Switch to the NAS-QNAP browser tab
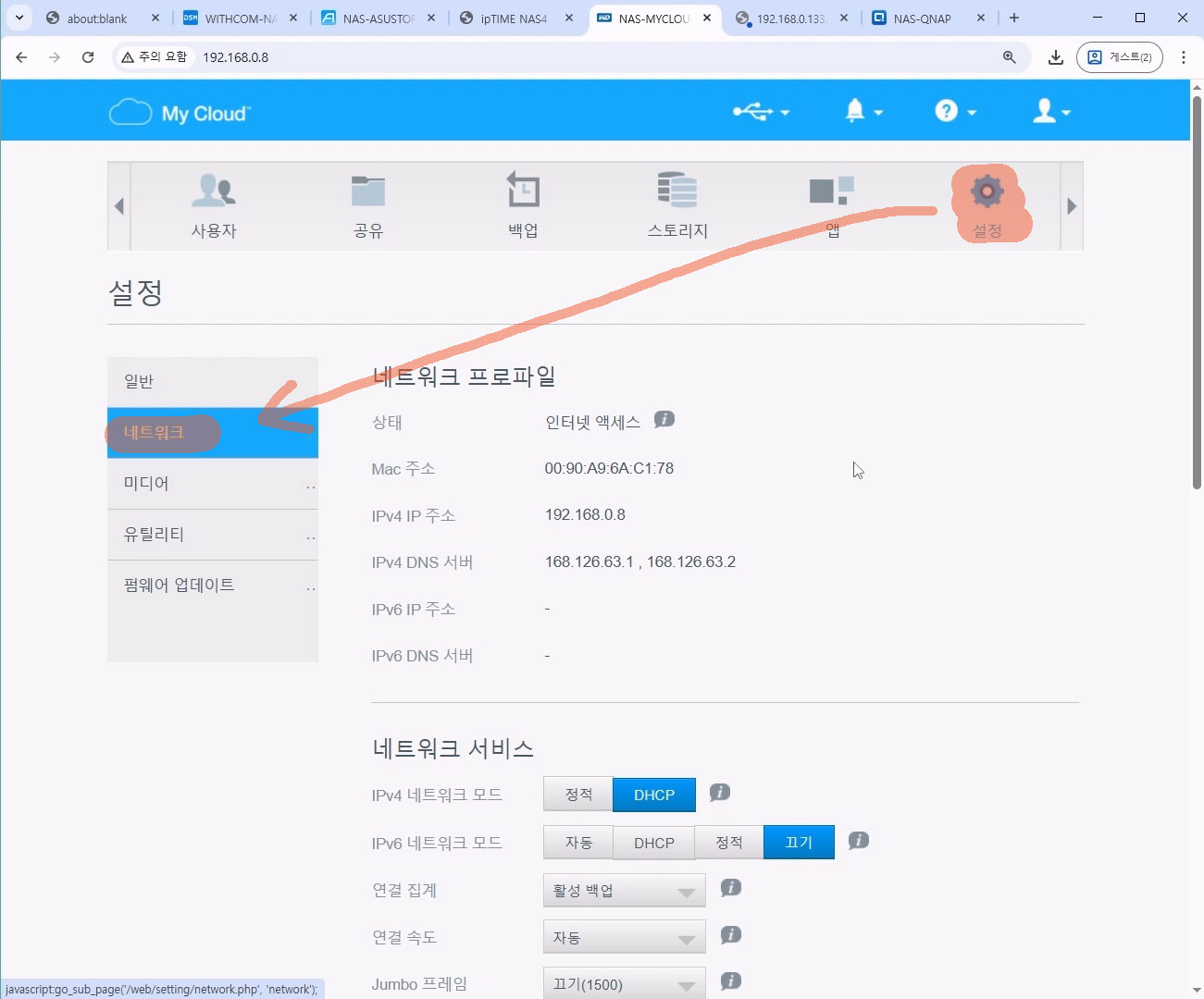Viewport: 1204px width, 999px height. pyautogui.click(x=922, y=18)
